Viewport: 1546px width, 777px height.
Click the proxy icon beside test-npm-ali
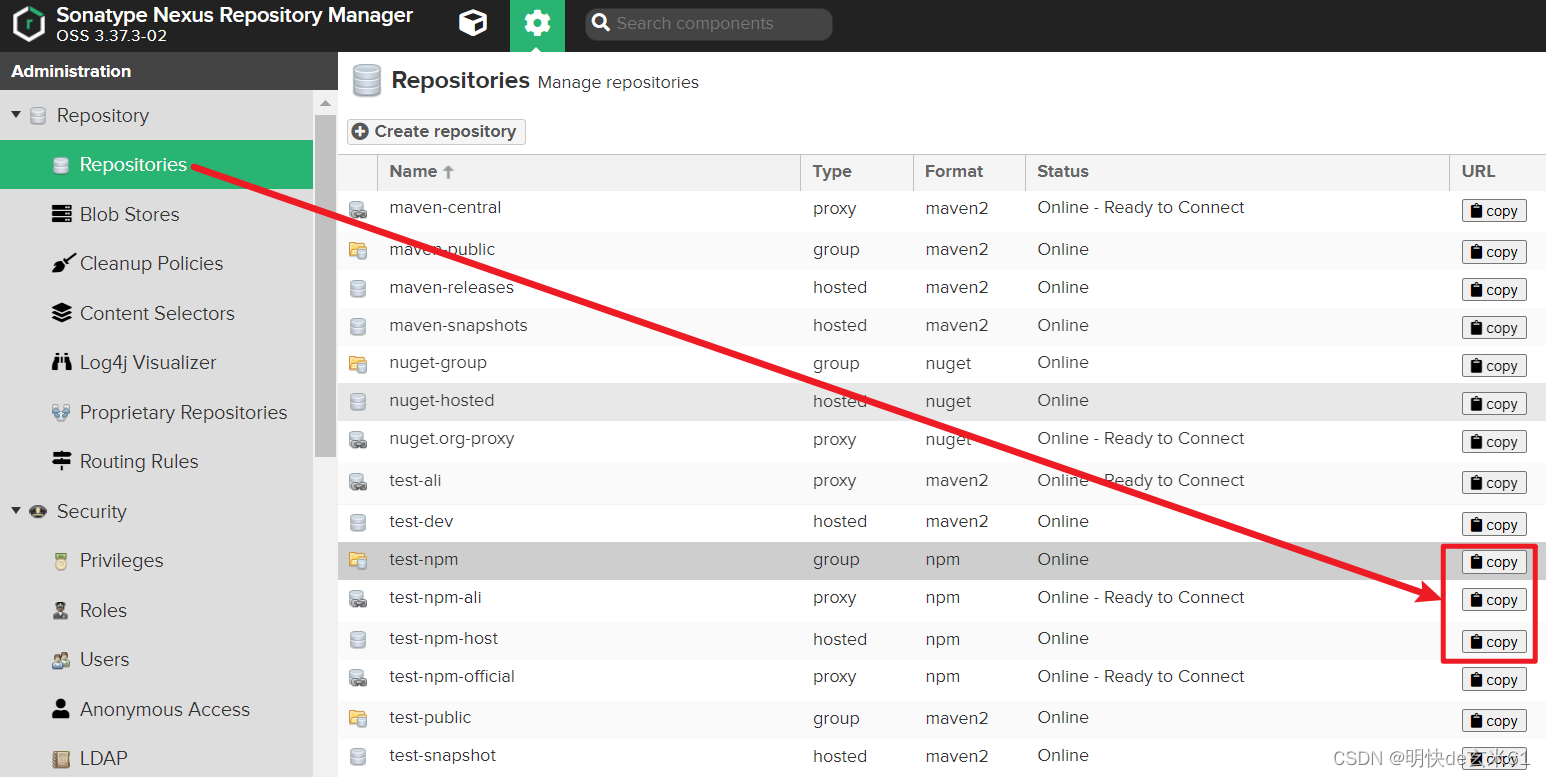[357, 599]
